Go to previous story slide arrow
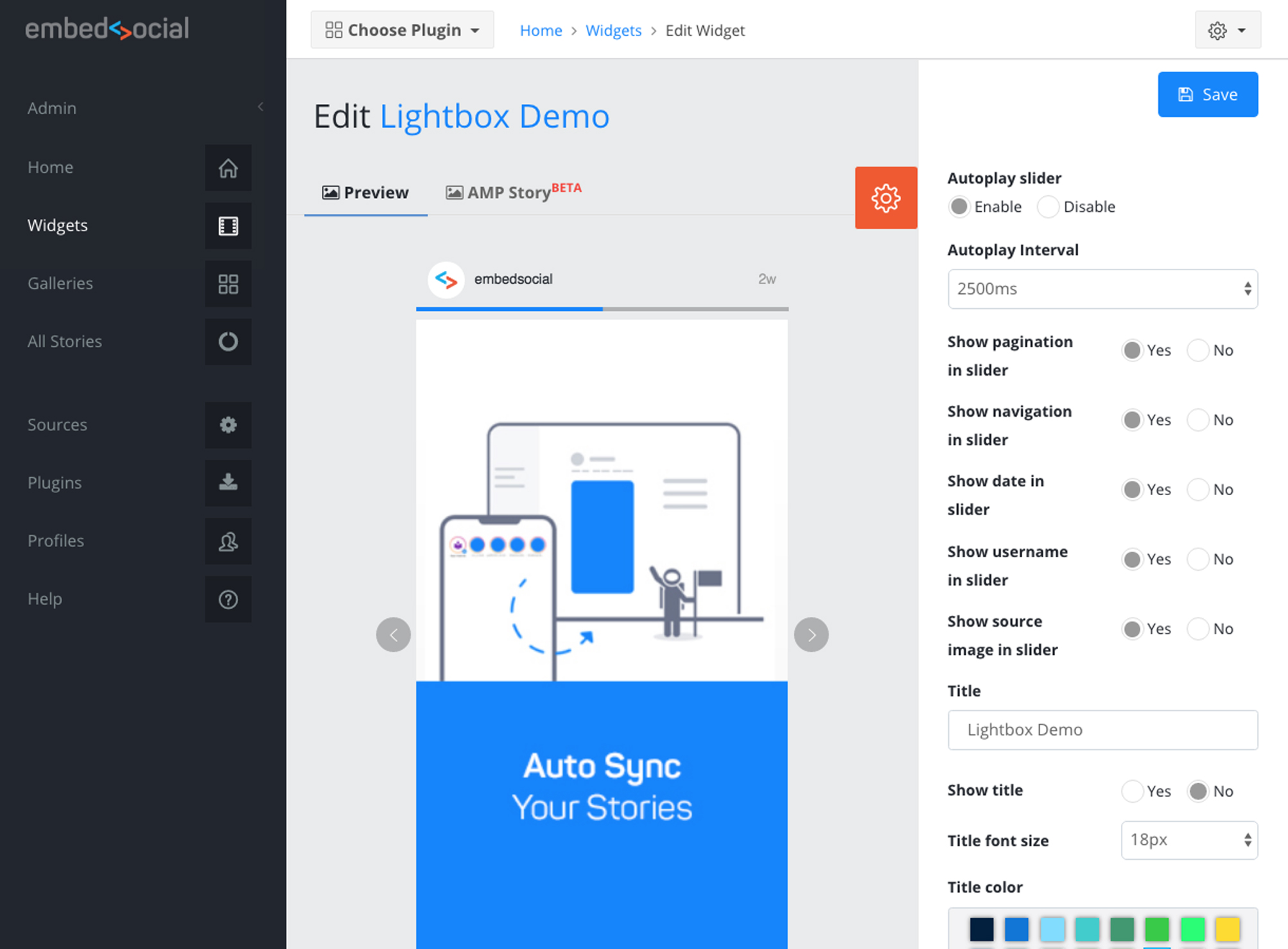1288x949 pixels. click(x=394, y=635)
